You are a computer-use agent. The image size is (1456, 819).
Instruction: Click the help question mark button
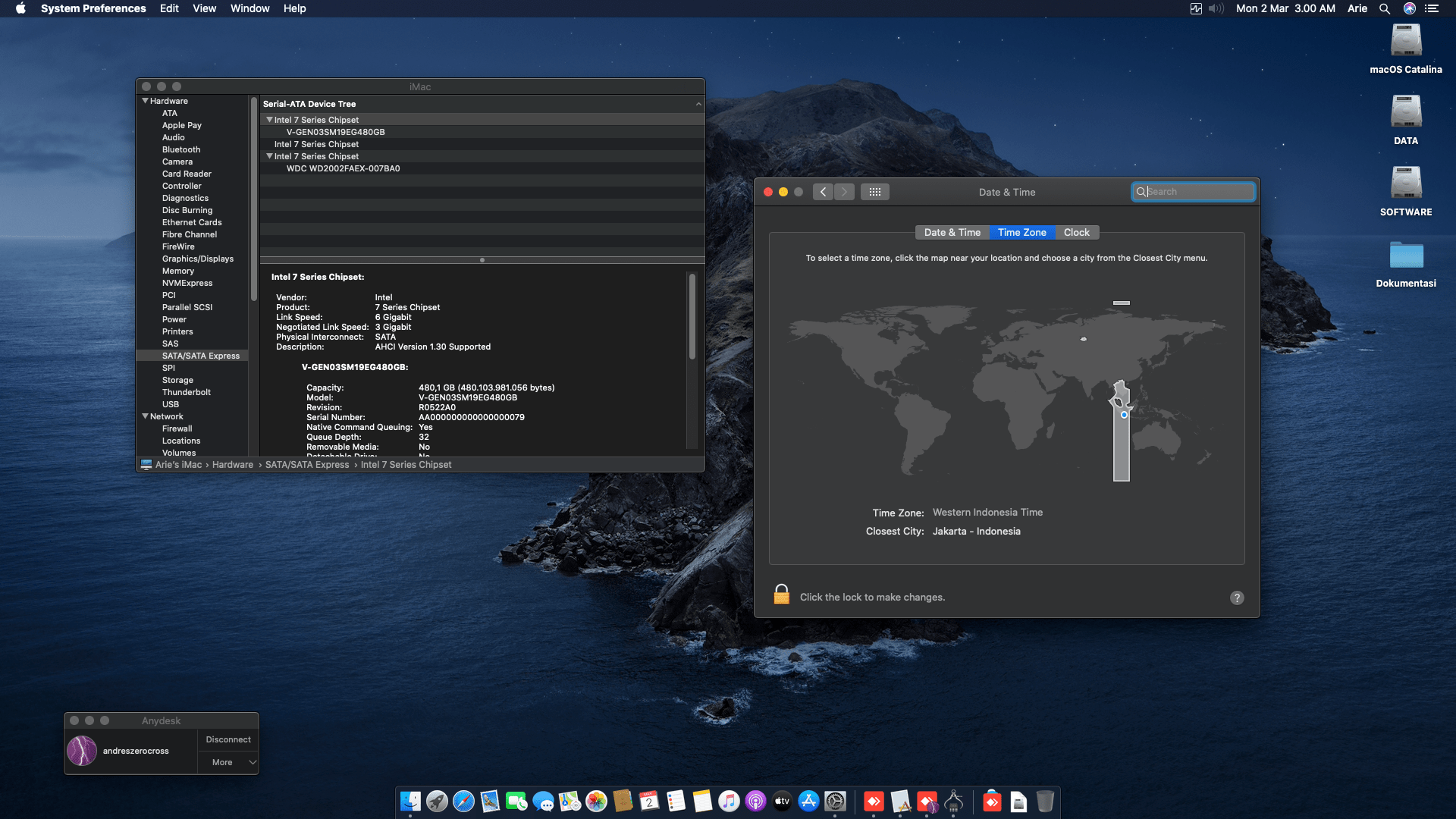coord(1237,598)
